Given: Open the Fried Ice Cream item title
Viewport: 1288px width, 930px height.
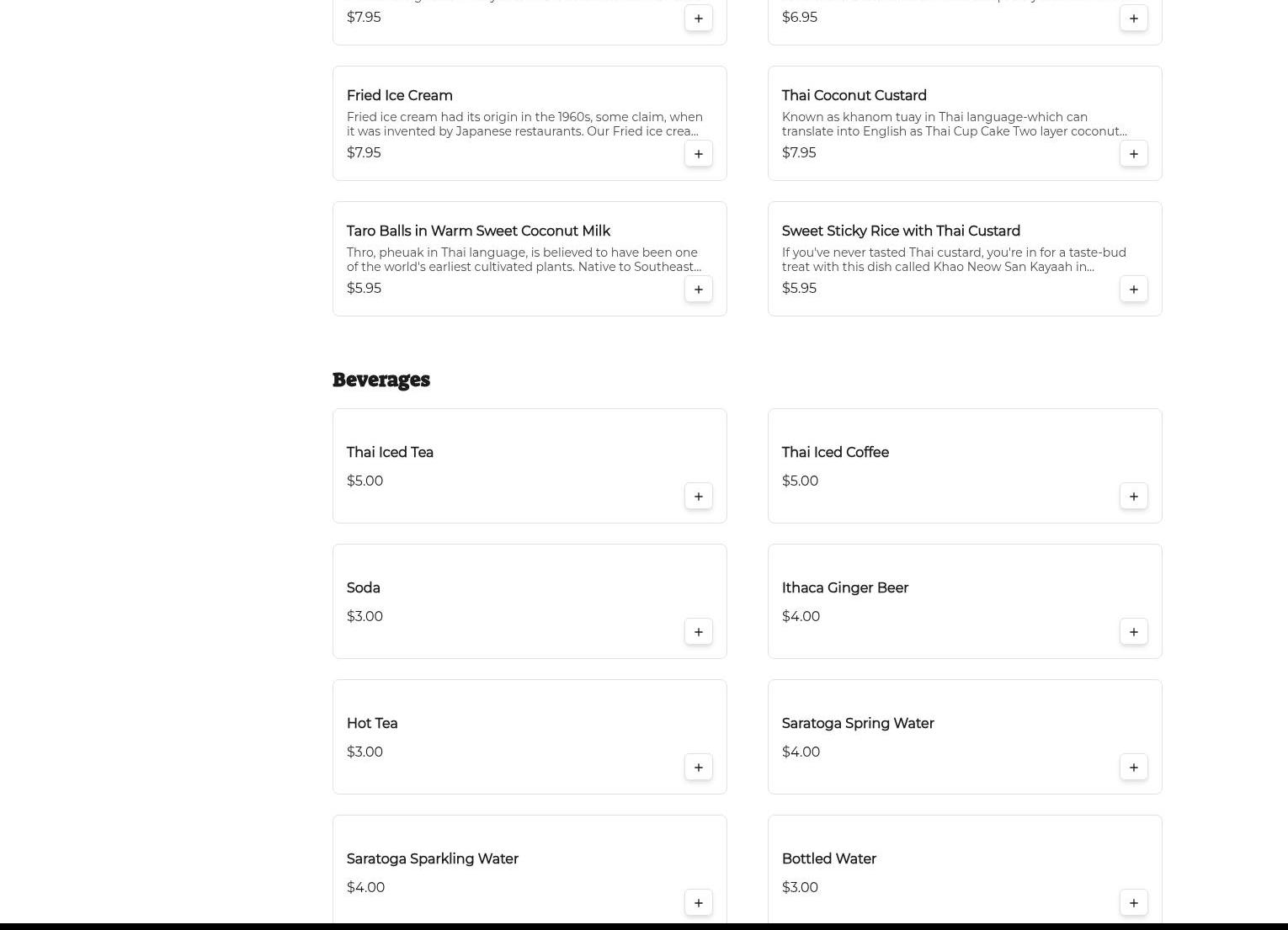Looking at the screenshot, I should (399, 96).
